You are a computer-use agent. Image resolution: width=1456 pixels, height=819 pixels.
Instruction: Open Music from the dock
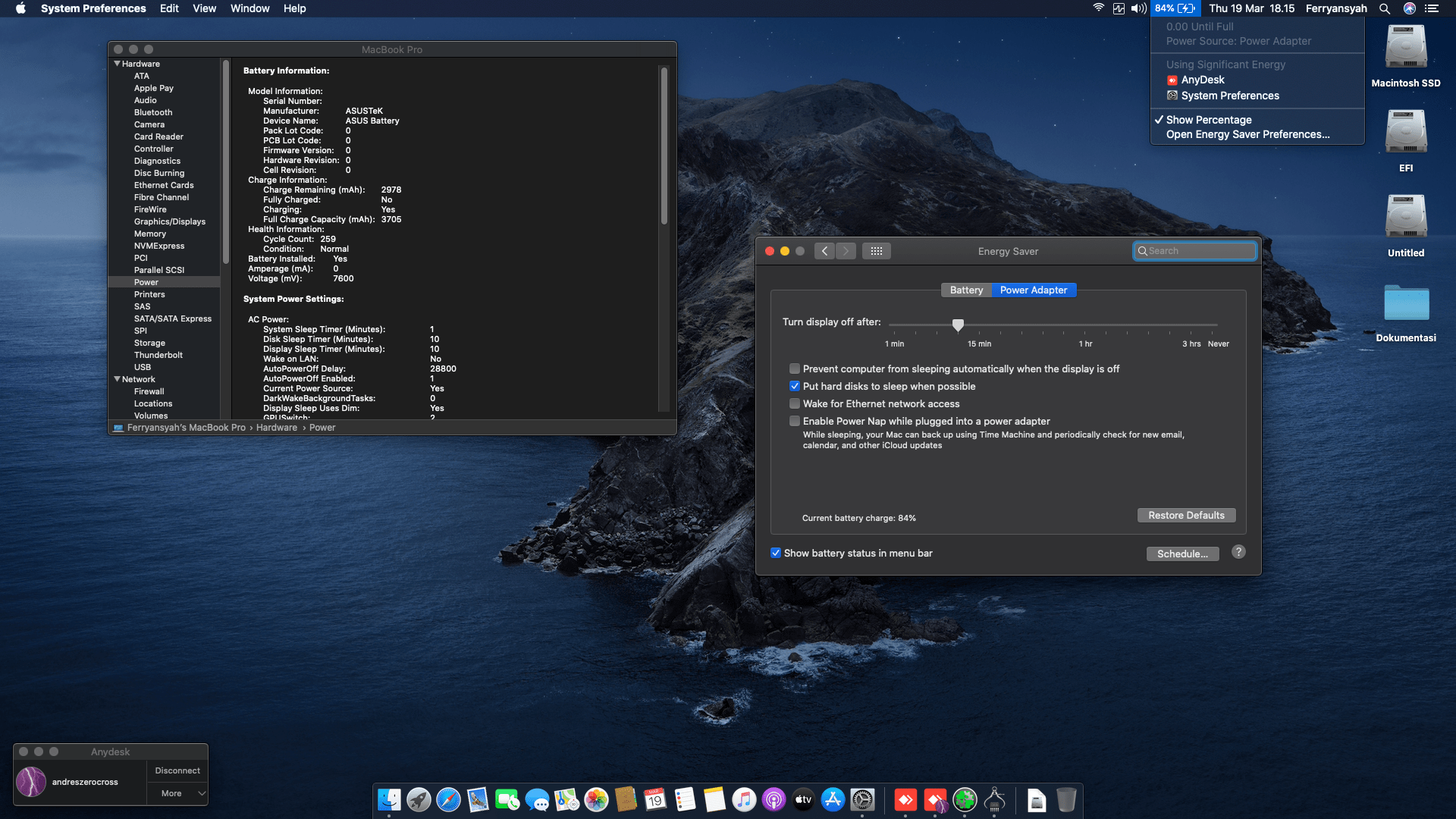[744, 799]
